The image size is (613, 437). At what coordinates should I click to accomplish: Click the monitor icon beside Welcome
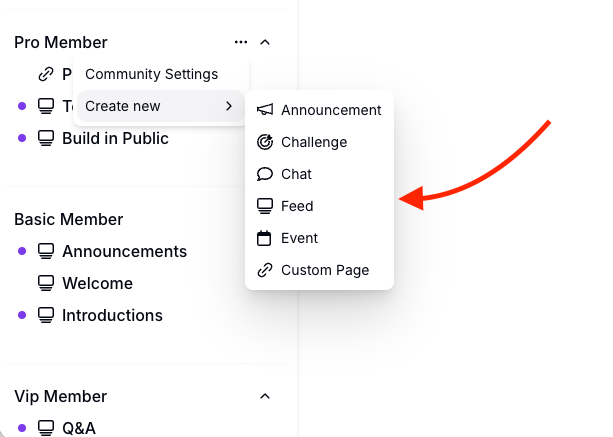(x=46, y=283)
